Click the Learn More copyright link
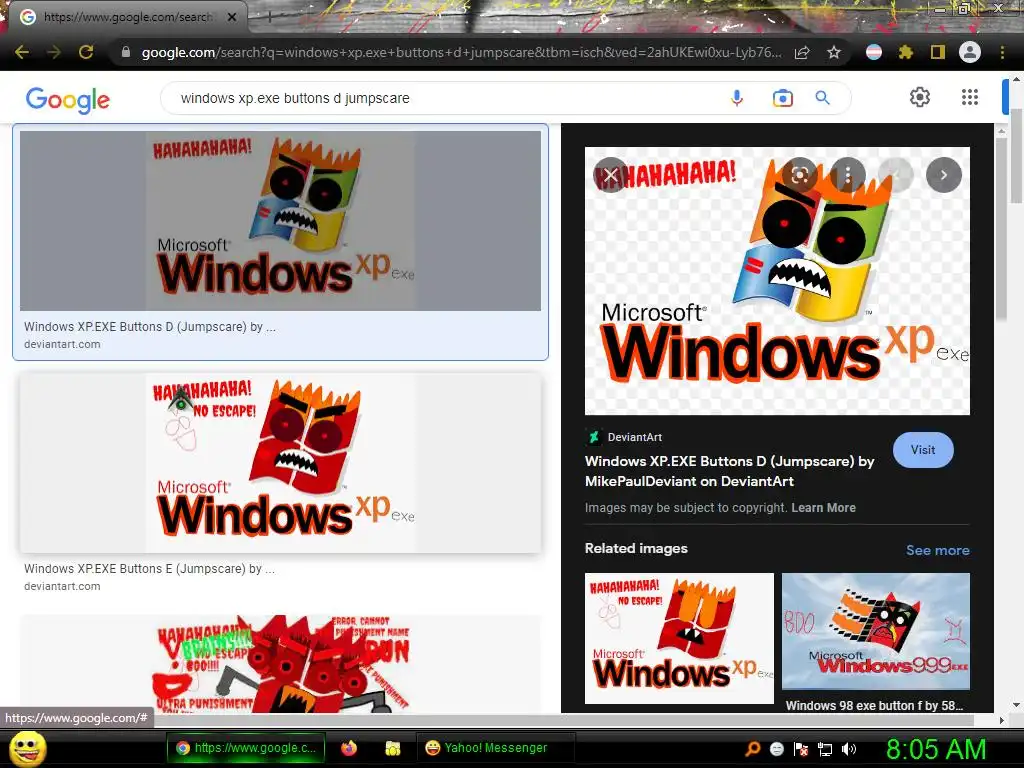Viewport: 1024px width, 768px height. pos(823,507)
